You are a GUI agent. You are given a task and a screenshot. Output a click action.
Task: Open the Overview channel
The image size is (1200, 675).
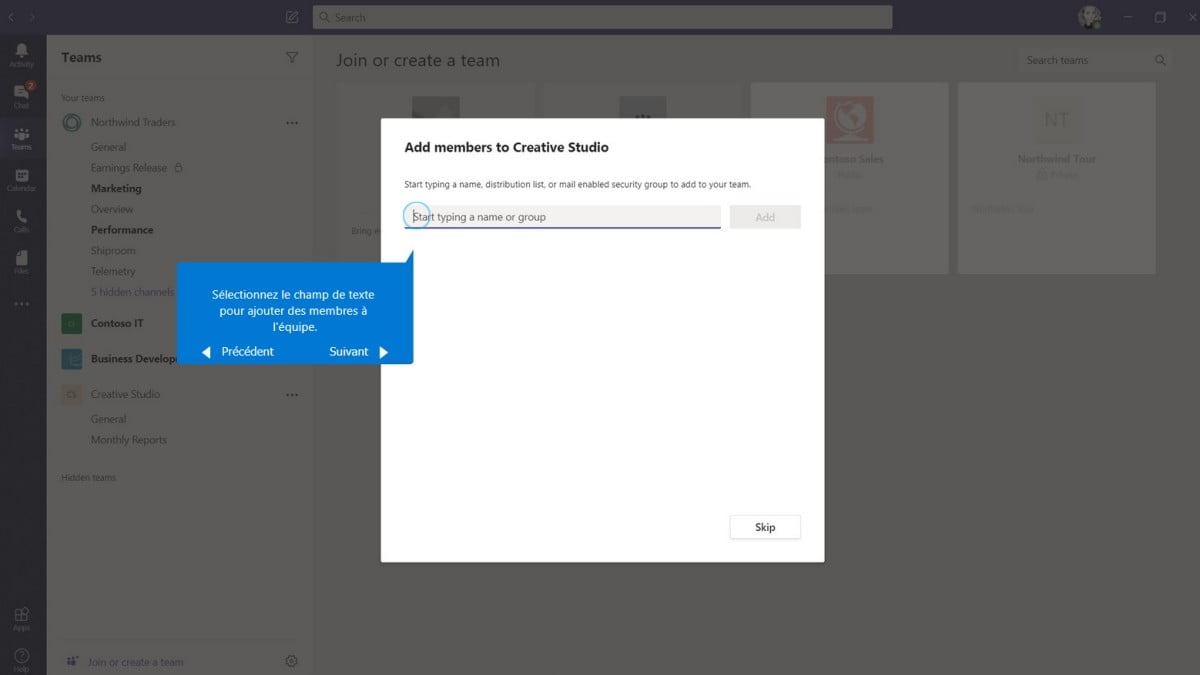coord(112,209)
